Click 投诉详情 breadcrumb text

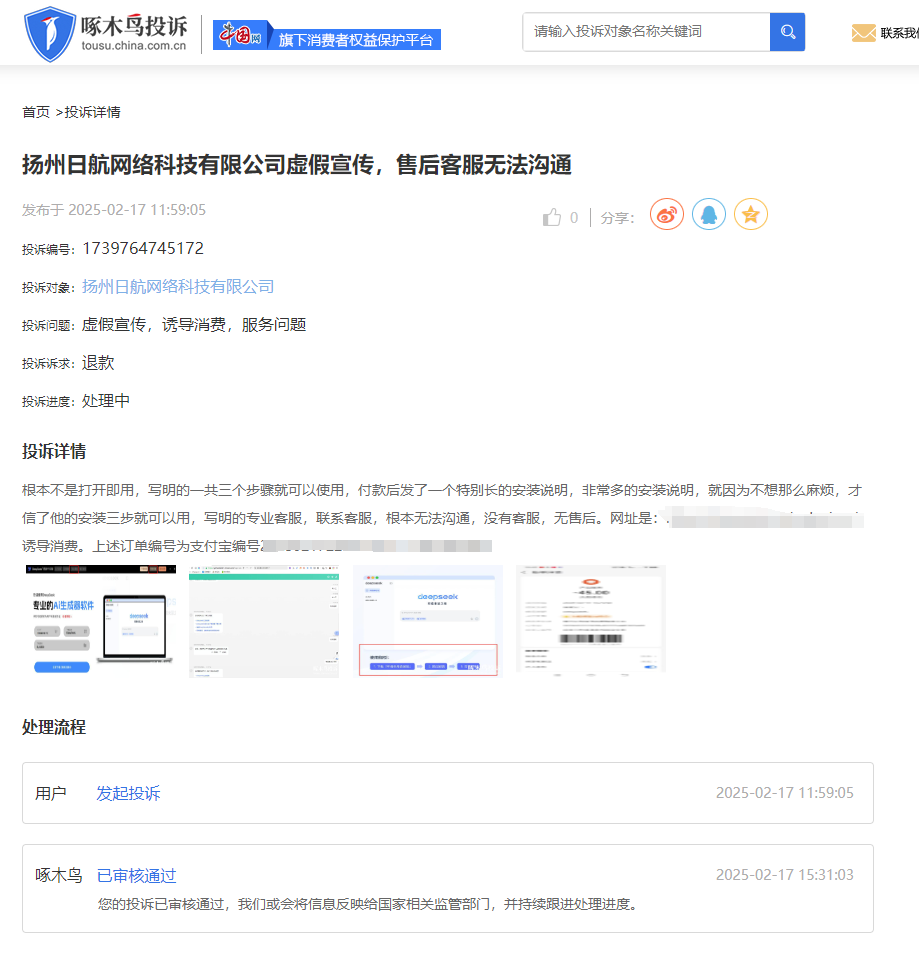[93, 112]
